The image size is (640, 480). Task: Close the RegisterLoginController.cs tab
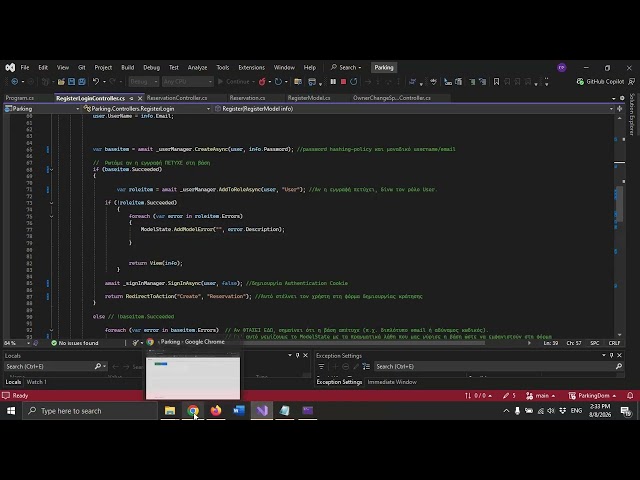coord(140,98)
